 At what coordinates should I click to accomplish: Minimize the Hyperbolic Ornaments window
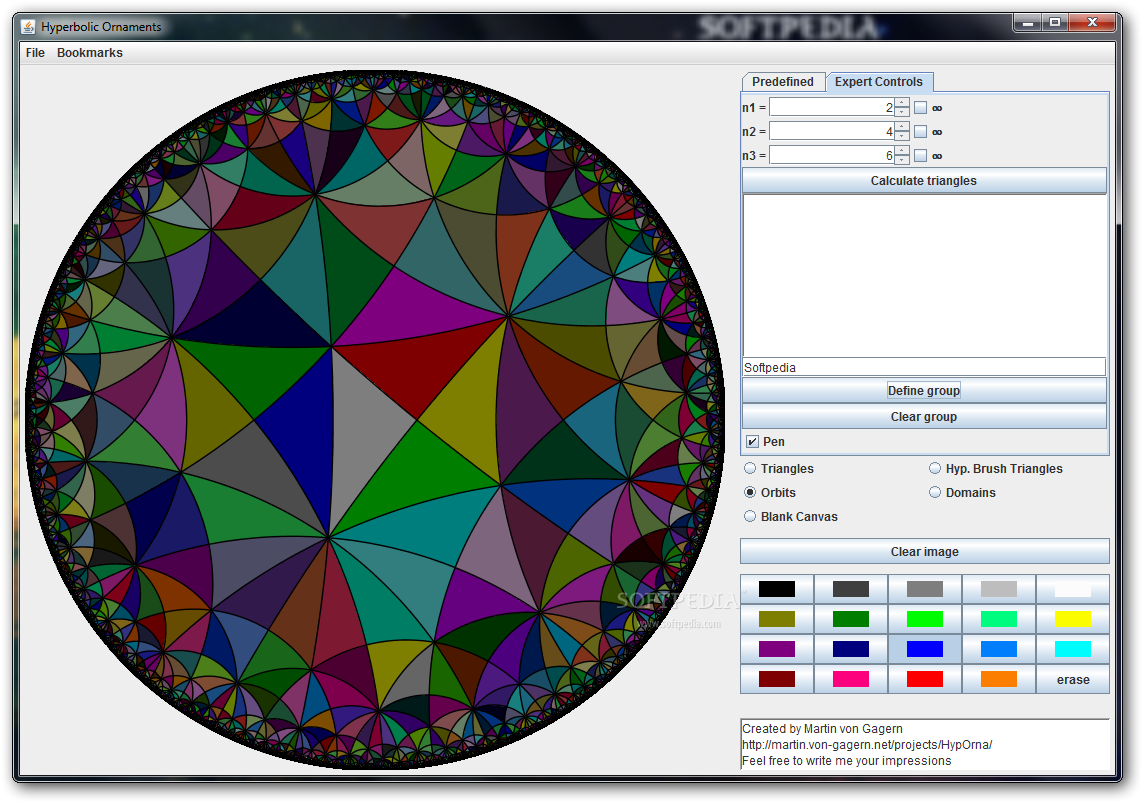tap(1028, 23)
